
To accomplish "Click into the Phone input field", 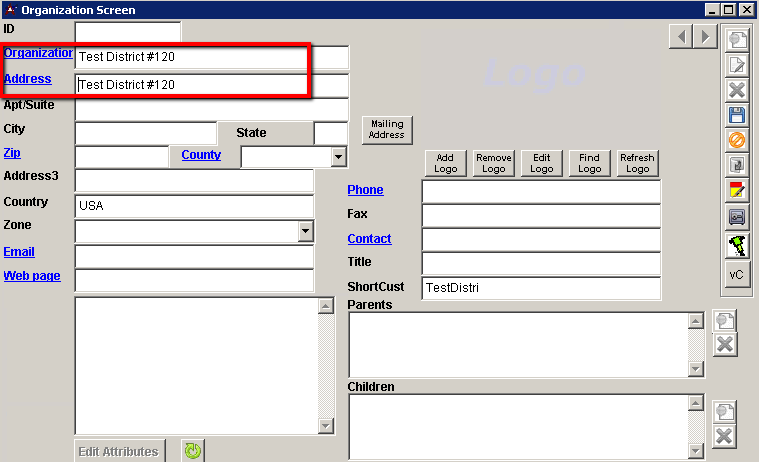I will pos(540,191).
